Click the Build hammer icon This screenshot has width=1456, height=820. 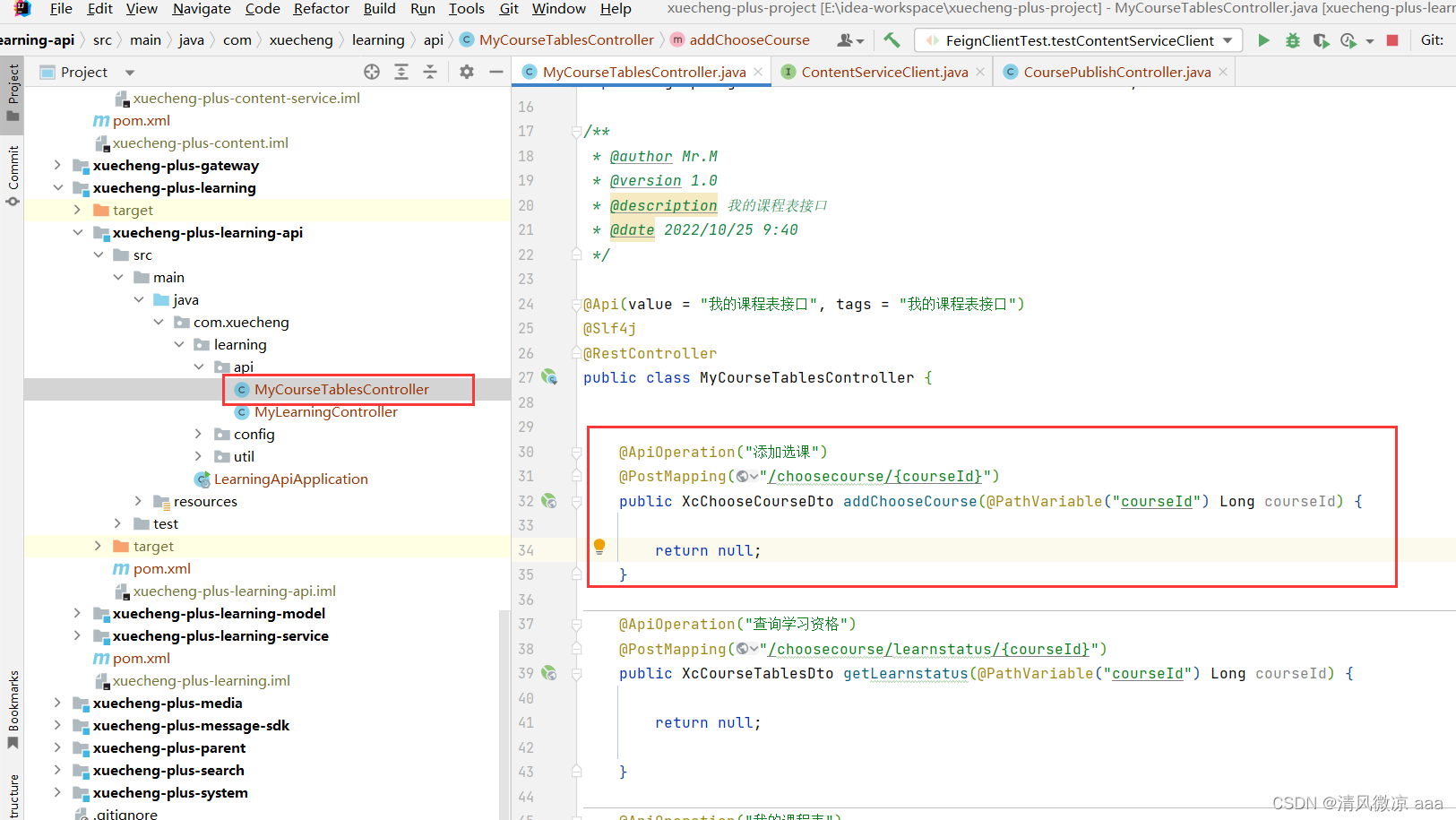(892, 40)
